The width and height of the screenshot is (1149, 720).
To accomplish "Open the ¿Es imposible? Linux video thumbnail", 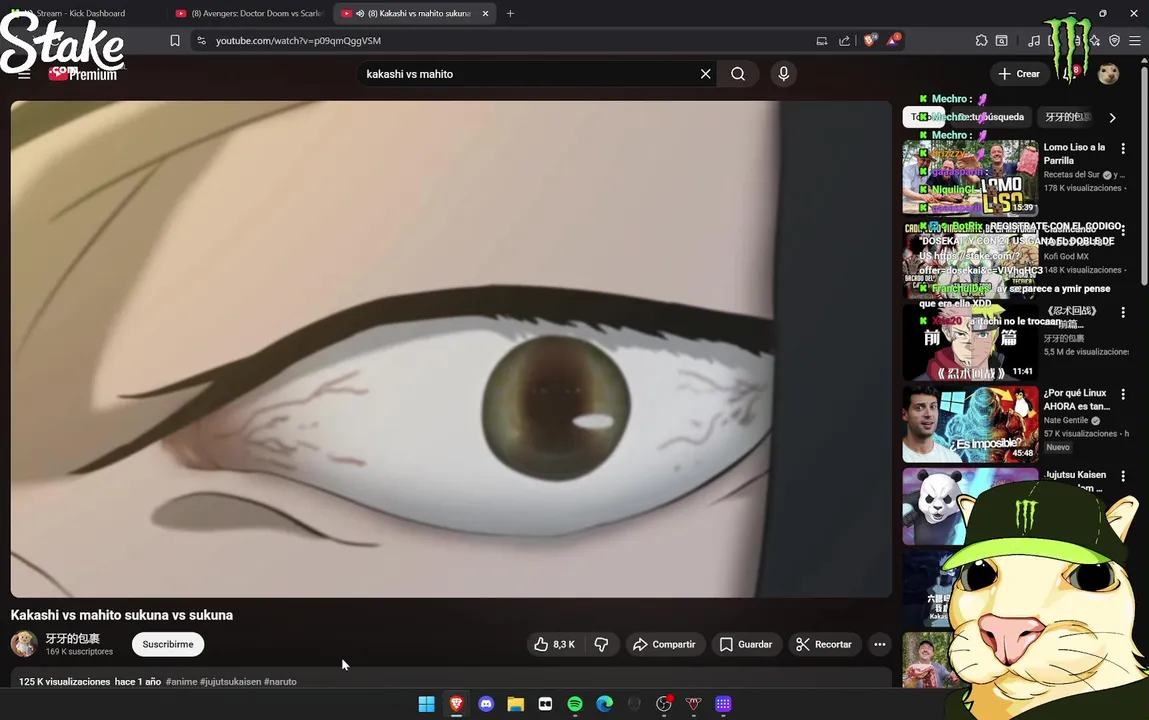I will coord(970,424).
